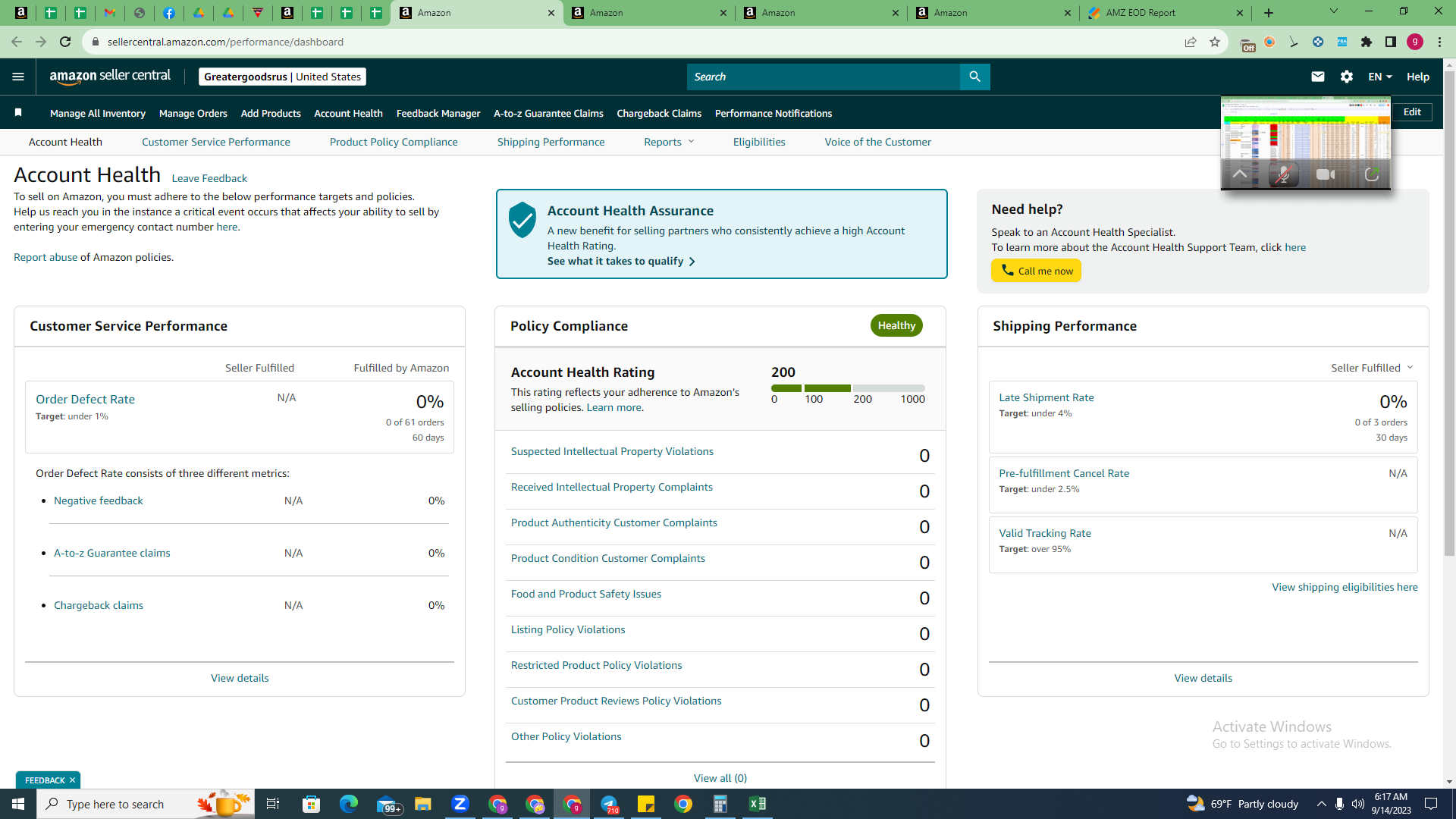Click the share screen icon in floating meeting widget

(x=1372, y=174)
